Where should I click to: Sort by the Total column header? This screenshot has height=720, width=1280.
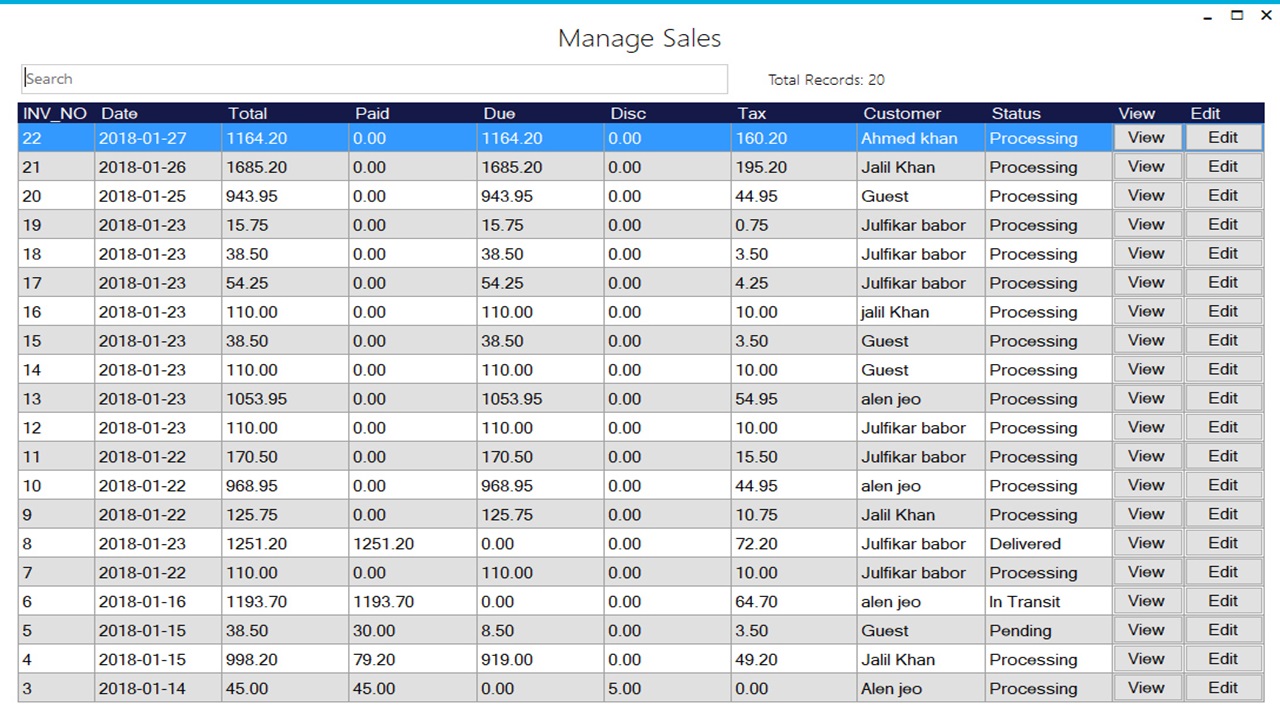tap(248, 113)
